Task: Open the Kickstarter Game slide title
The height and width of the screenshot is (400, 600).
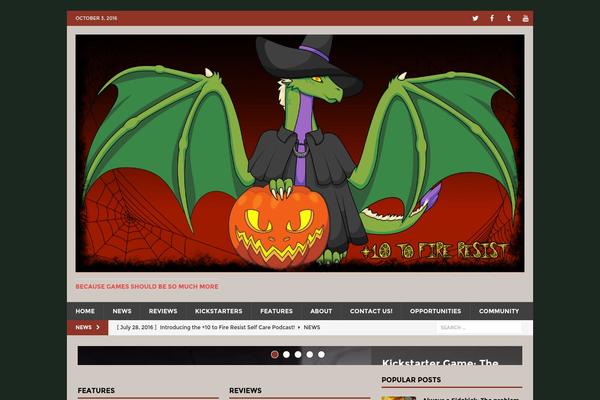Action: pyautogui.click(x=440, y=362)
